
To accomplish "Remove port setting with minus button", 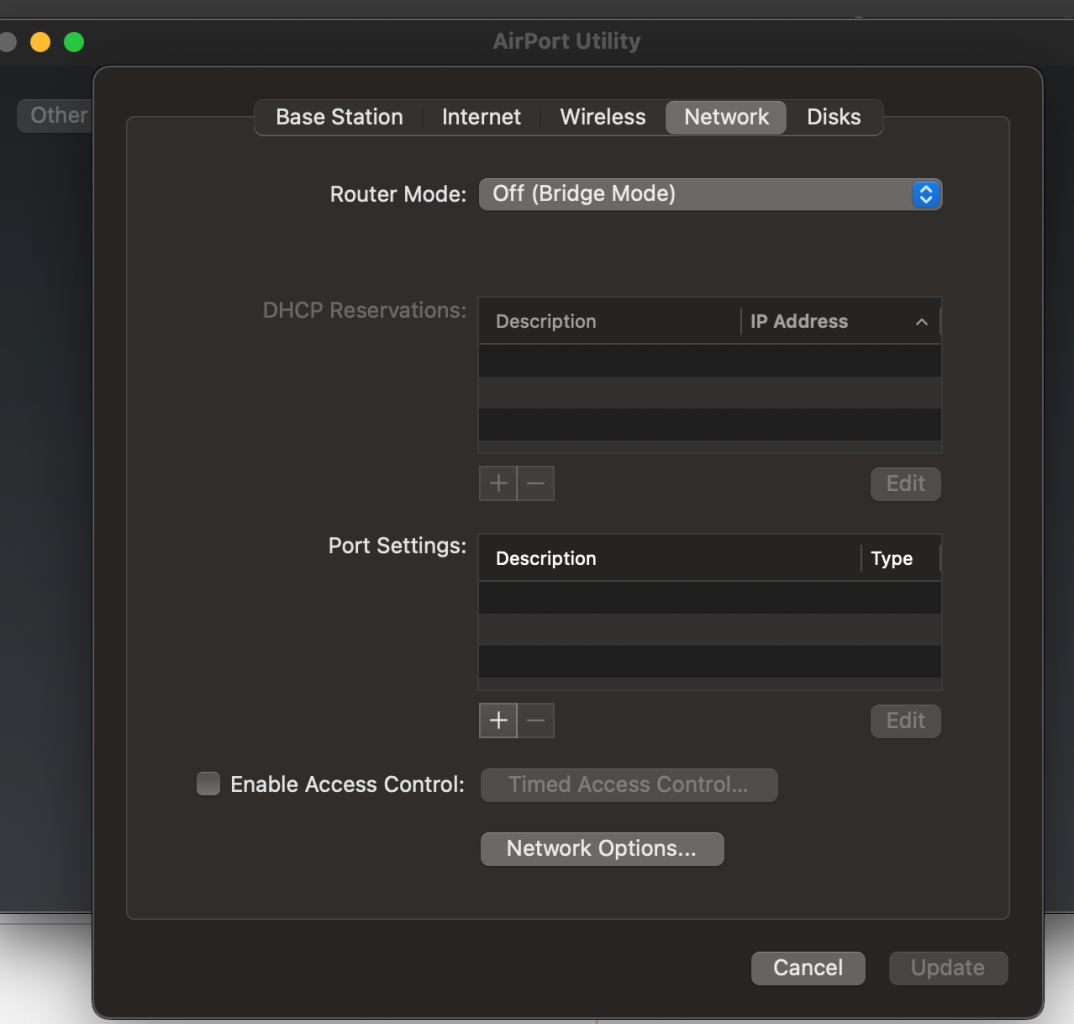I will [536, 721].
